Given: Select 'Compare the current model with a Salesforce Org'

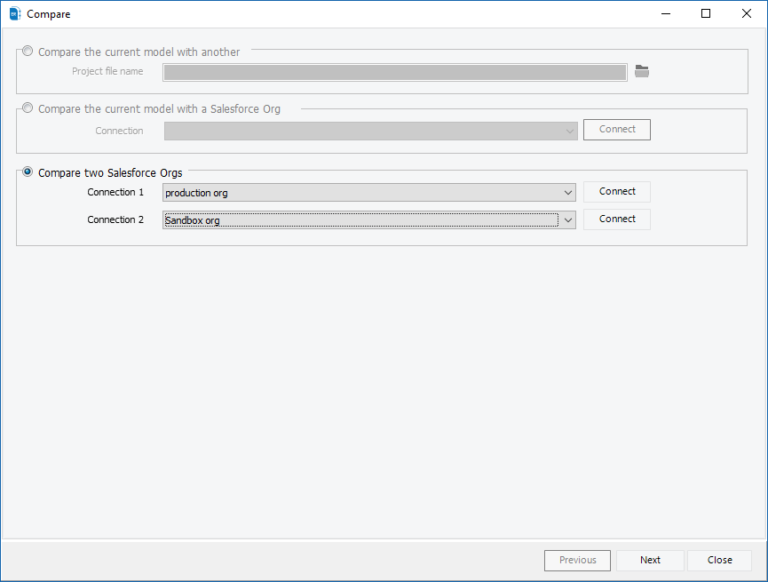Looking at the screenshot, I should pyautogui.click(x=27, y=109).
